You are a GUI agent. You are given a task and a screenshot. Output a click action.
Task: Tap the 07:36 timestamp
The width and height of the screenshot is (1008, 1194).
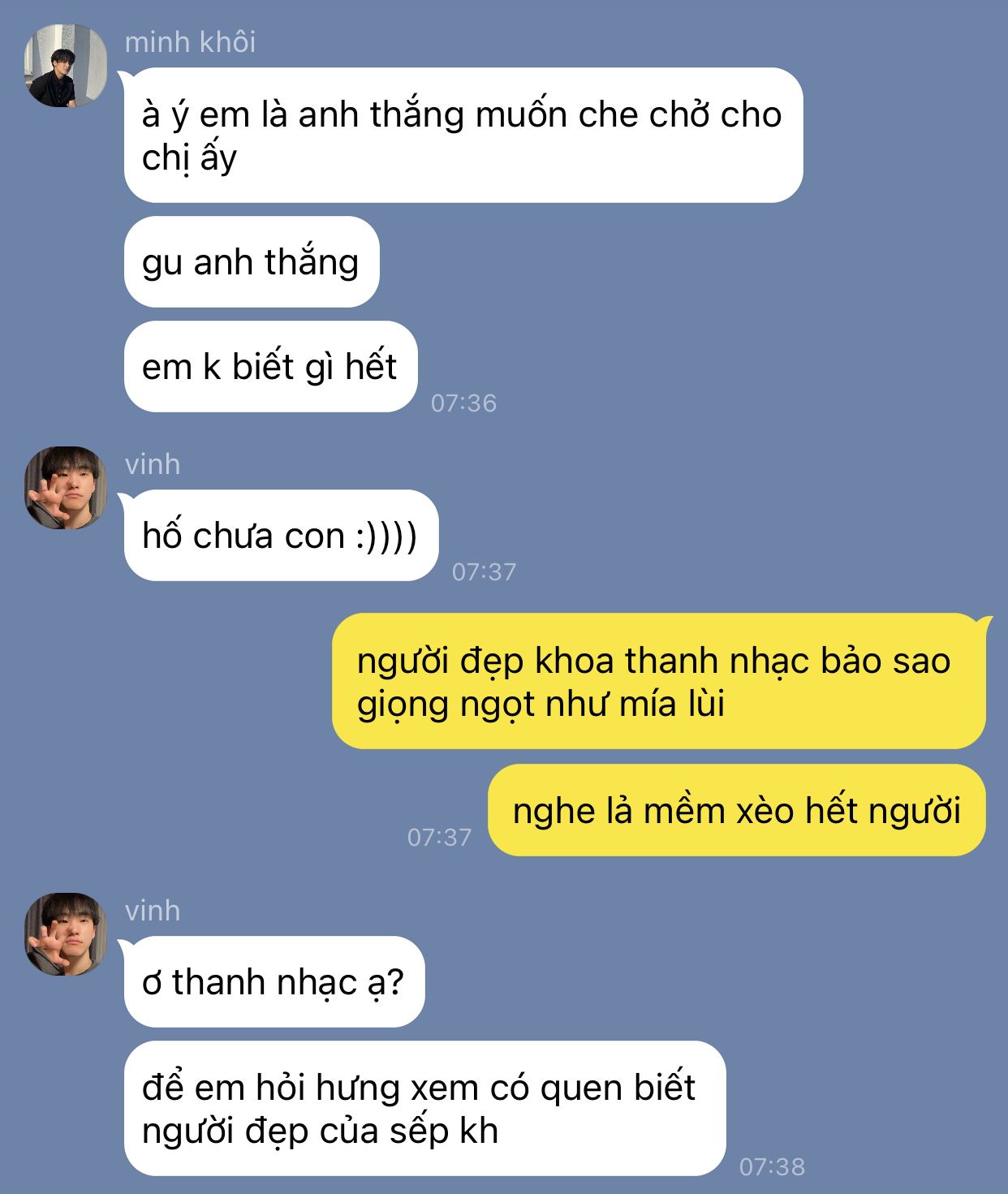(x=463, y=403)
